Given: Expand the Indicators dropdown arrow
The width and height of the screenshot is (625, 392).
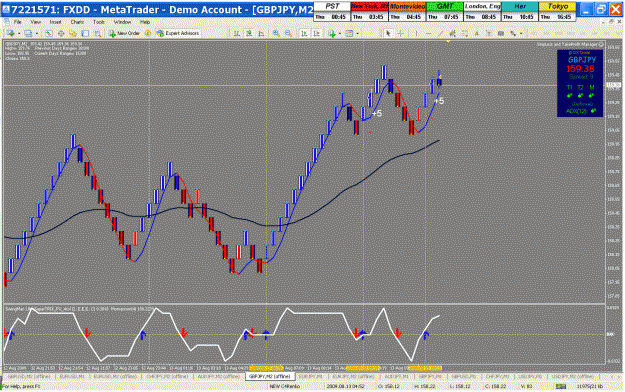Looking at the screenshot, I should [x=340, y=34].
